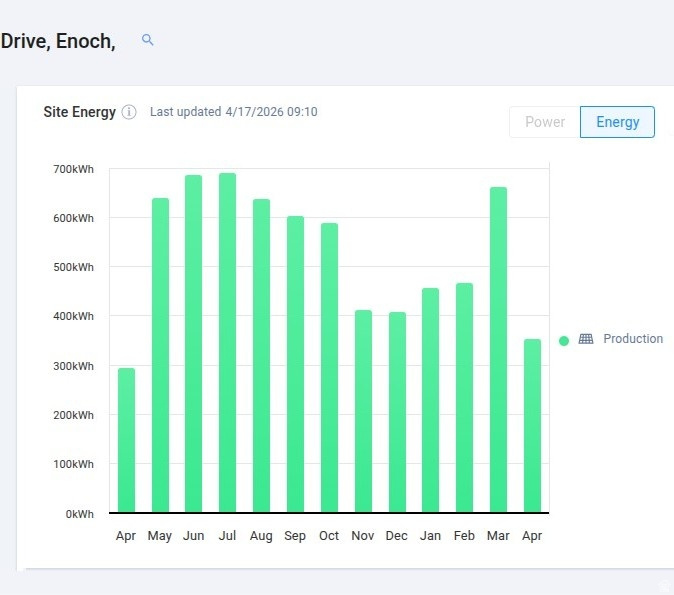Click the August production bar
674x595 pixels.
click(x=261, y=355)
